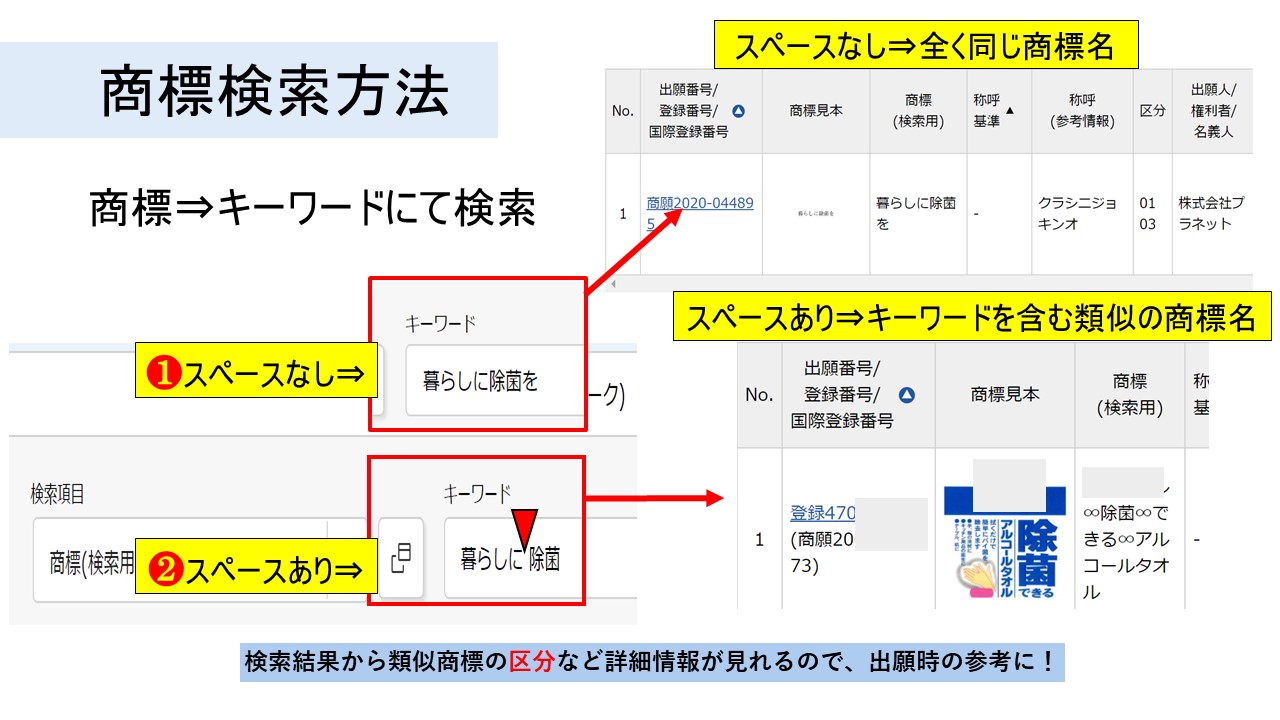Image resolution: width=1280 pixels, height=720 pixels.
Task: Click the copy-window icon left of 暮らしに 除菌
Action: coord(401,558)
